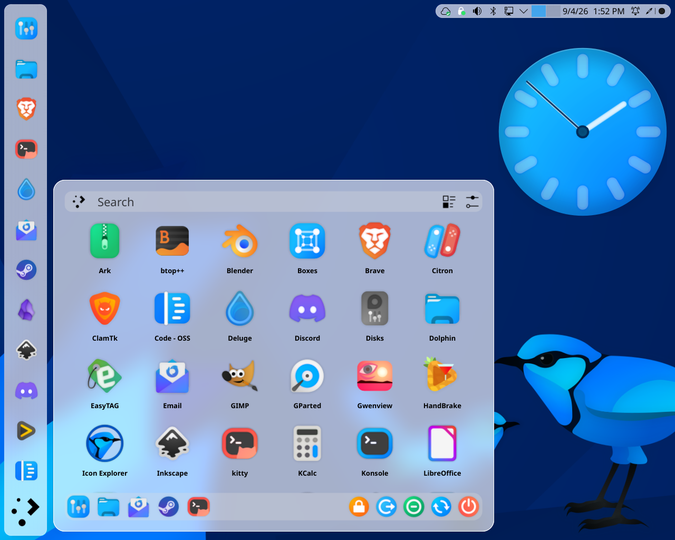Show notifications via the bell icon
The height and width of the screenshot is (540, 675).
tap(635, 11)
